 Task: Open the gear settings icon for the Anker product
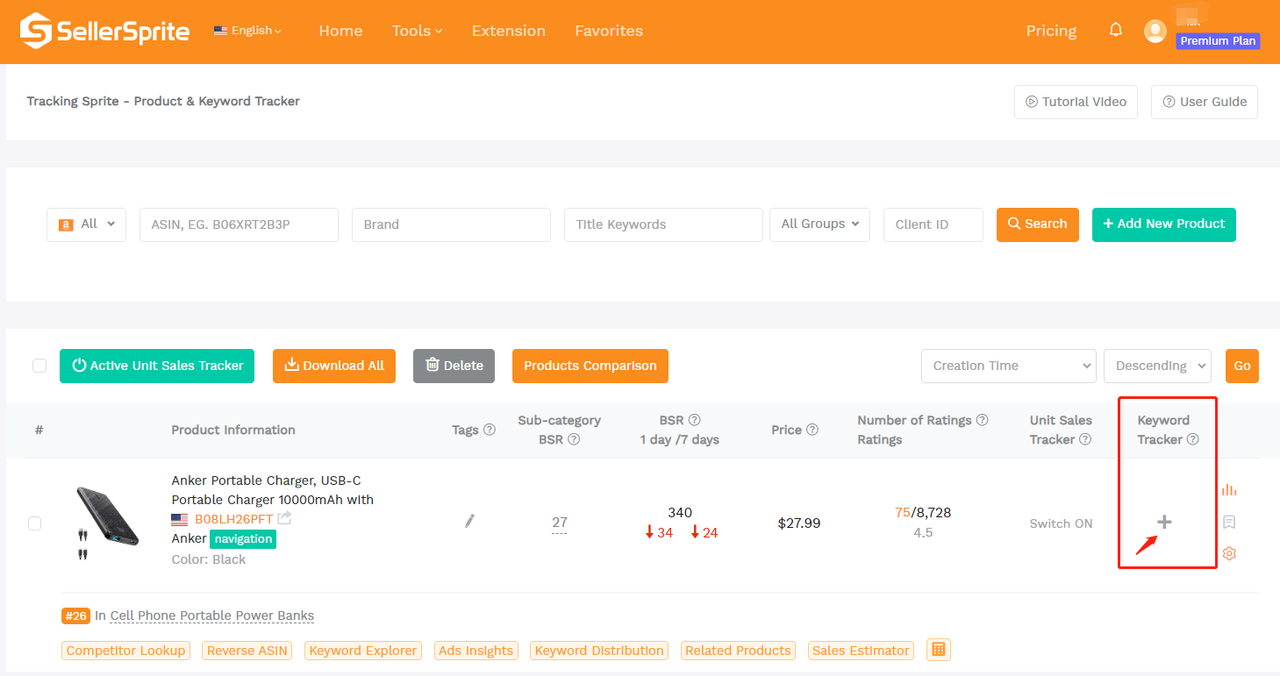pos(1229,553)
